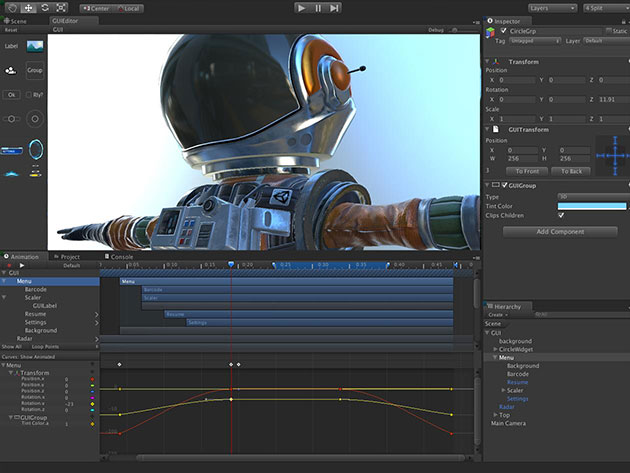Pick the blue progress bar widget
Screen dimensions: 630x473
coord(12,151)
